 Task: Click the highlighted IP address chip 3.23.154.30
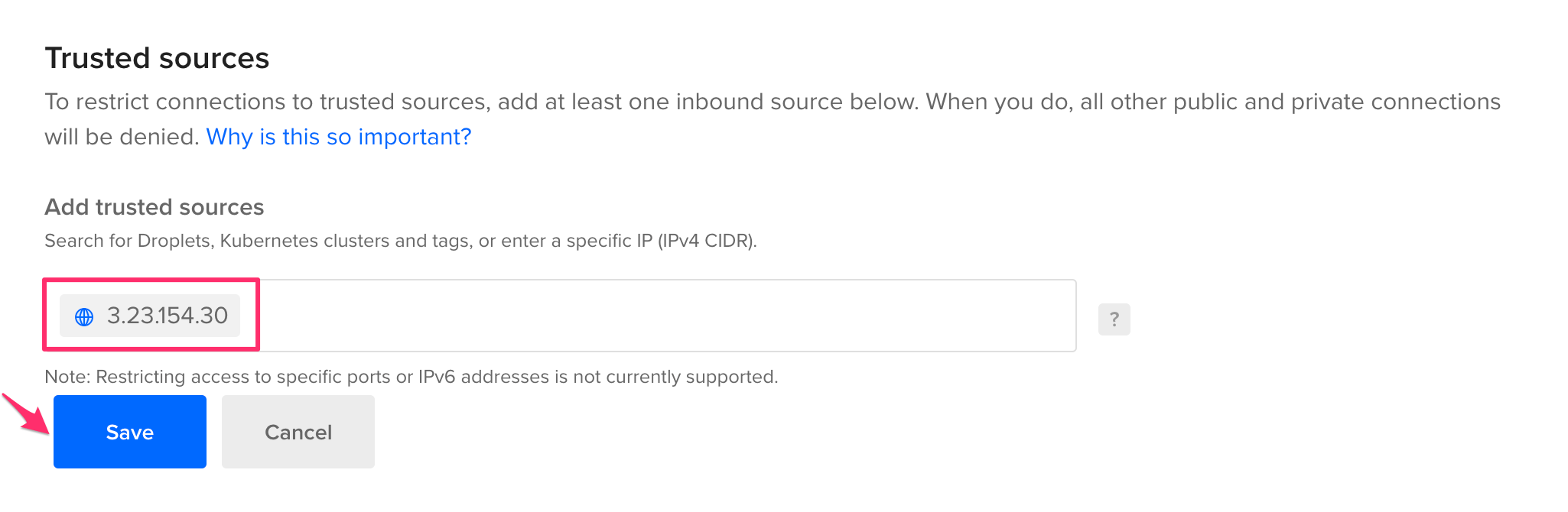pyautogui.click(x=150, y=315)
